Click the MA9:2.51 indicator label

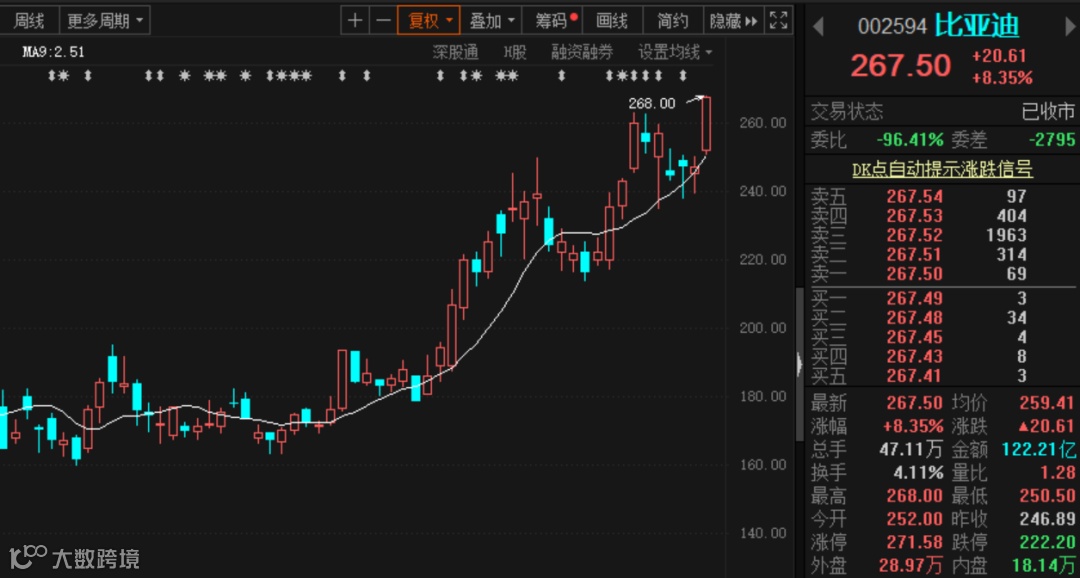(x=53, y=52)
